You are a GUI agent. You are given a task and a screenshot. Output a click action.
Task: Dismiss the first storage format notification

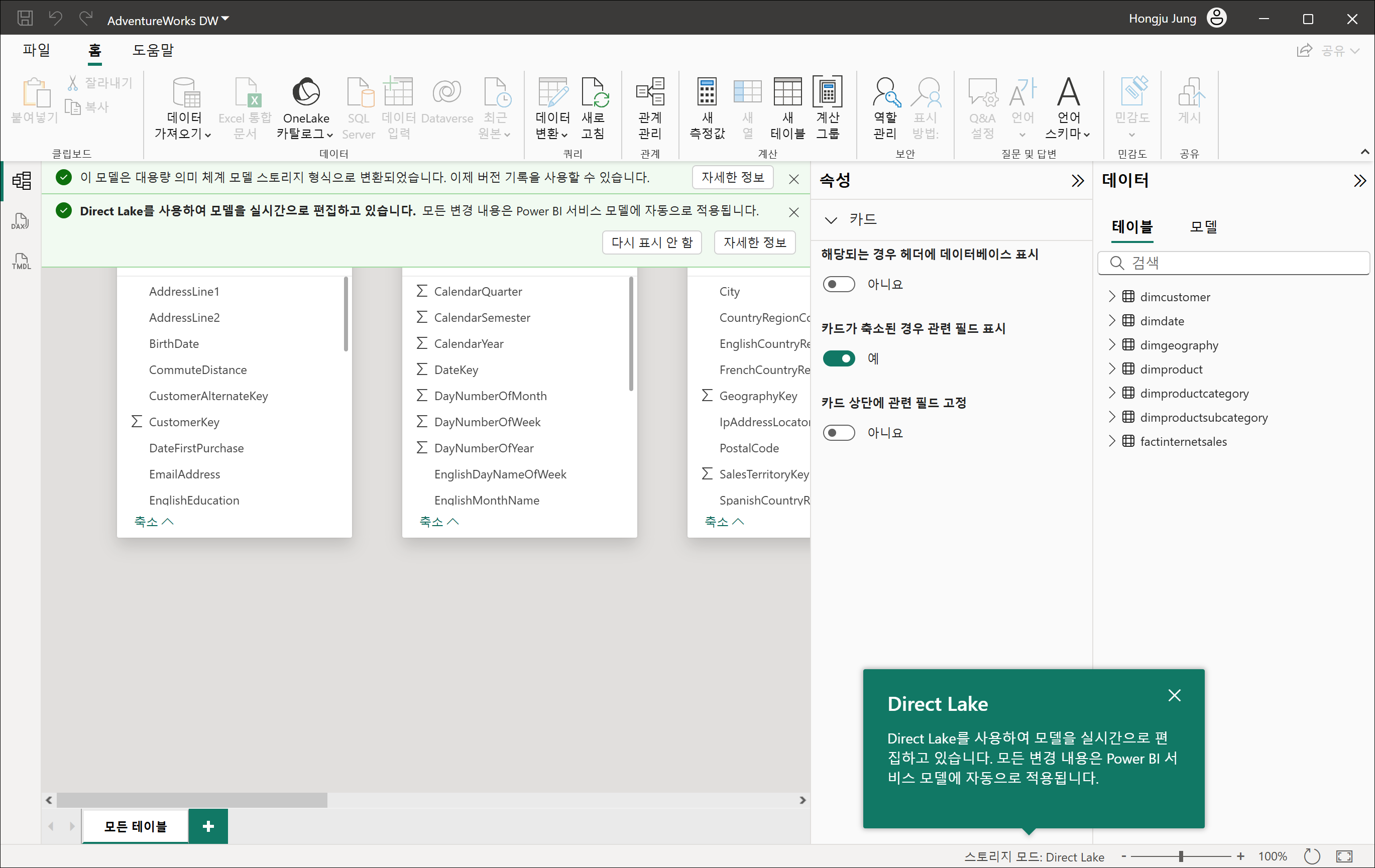pyautogui.click(x=793, y=179)
